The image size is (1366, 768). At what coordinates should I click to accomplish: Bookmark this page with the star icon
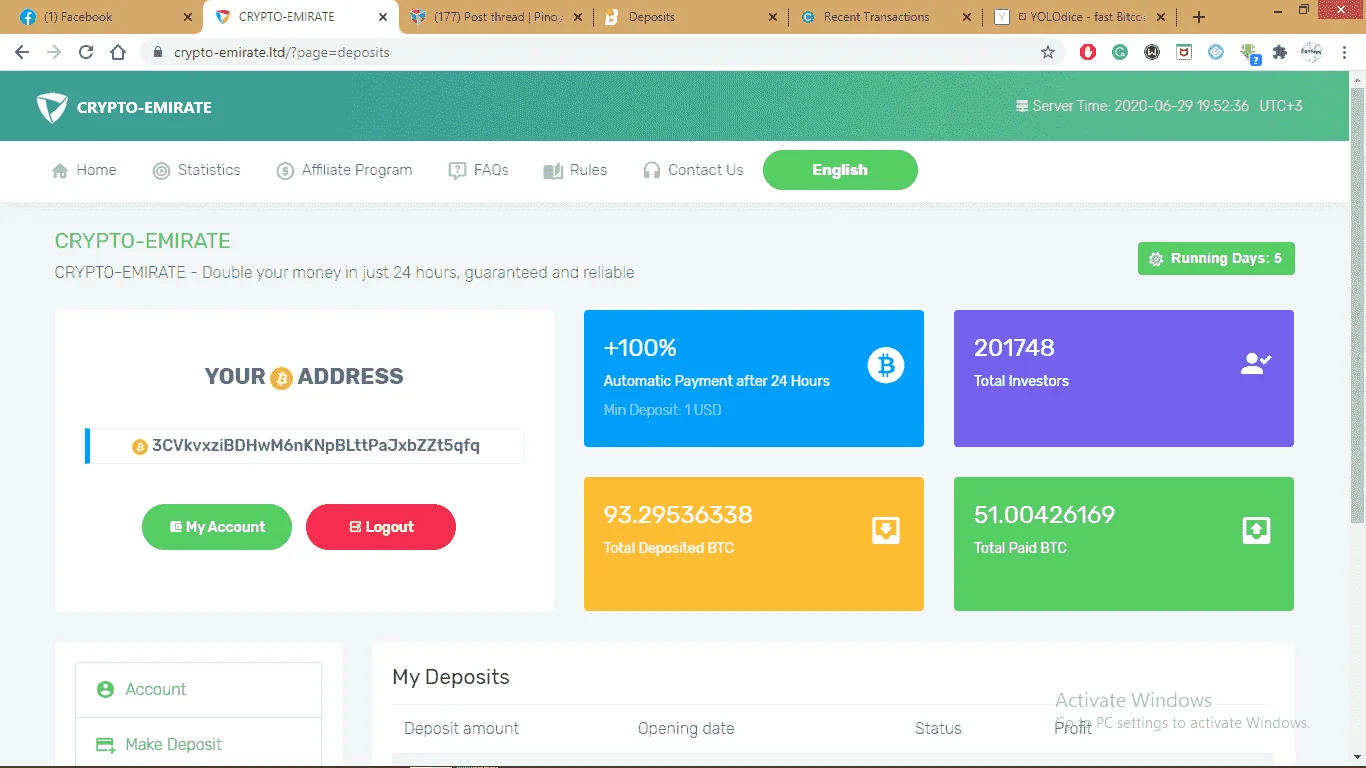[1048, 52]
